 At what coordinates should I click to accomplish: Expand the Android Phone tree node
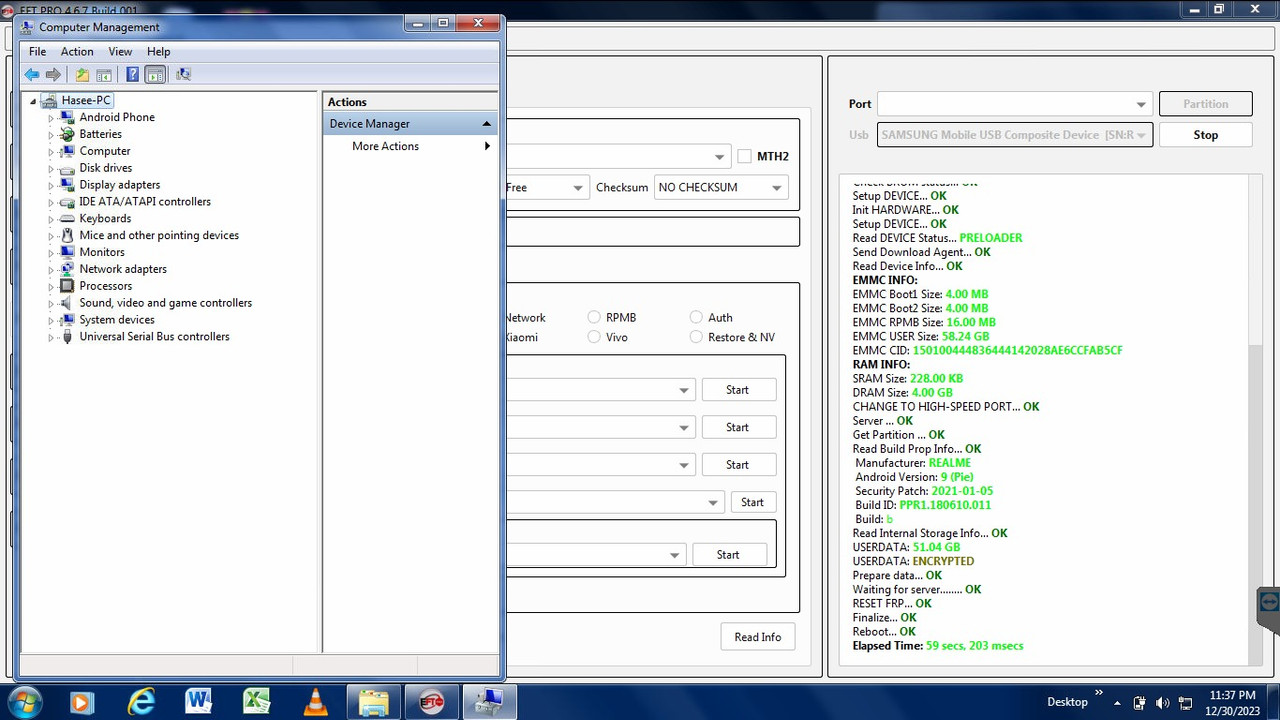(51, 118)
